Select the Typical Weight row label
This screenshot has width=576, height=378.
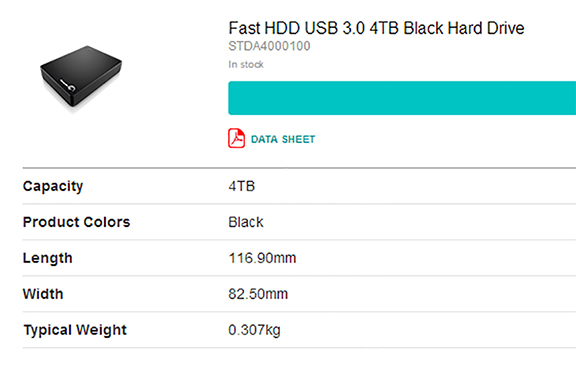75,330
